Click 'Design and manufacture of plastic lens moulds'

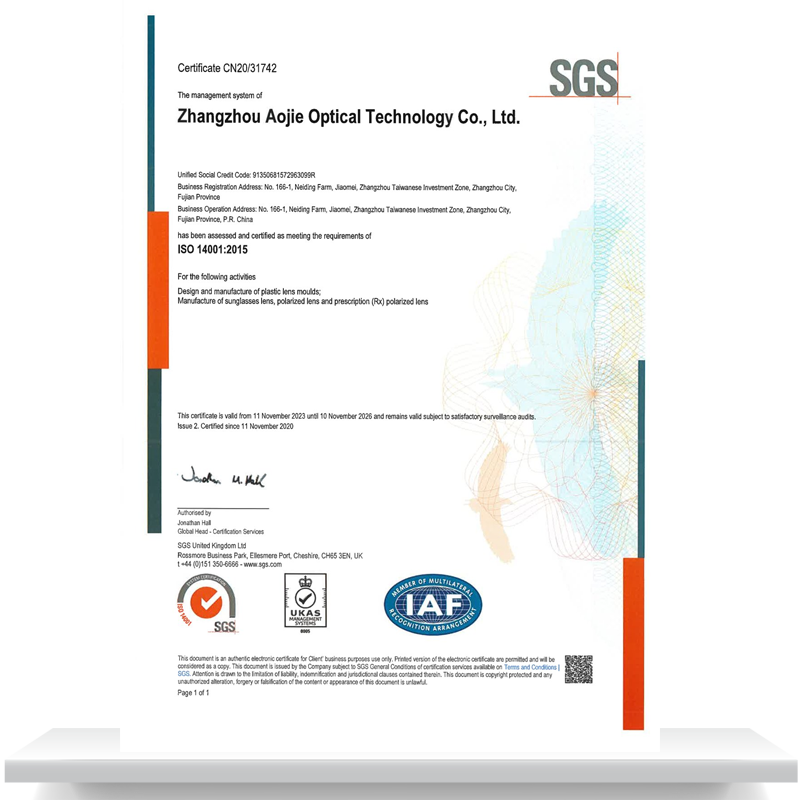click(x=249, y=291)
